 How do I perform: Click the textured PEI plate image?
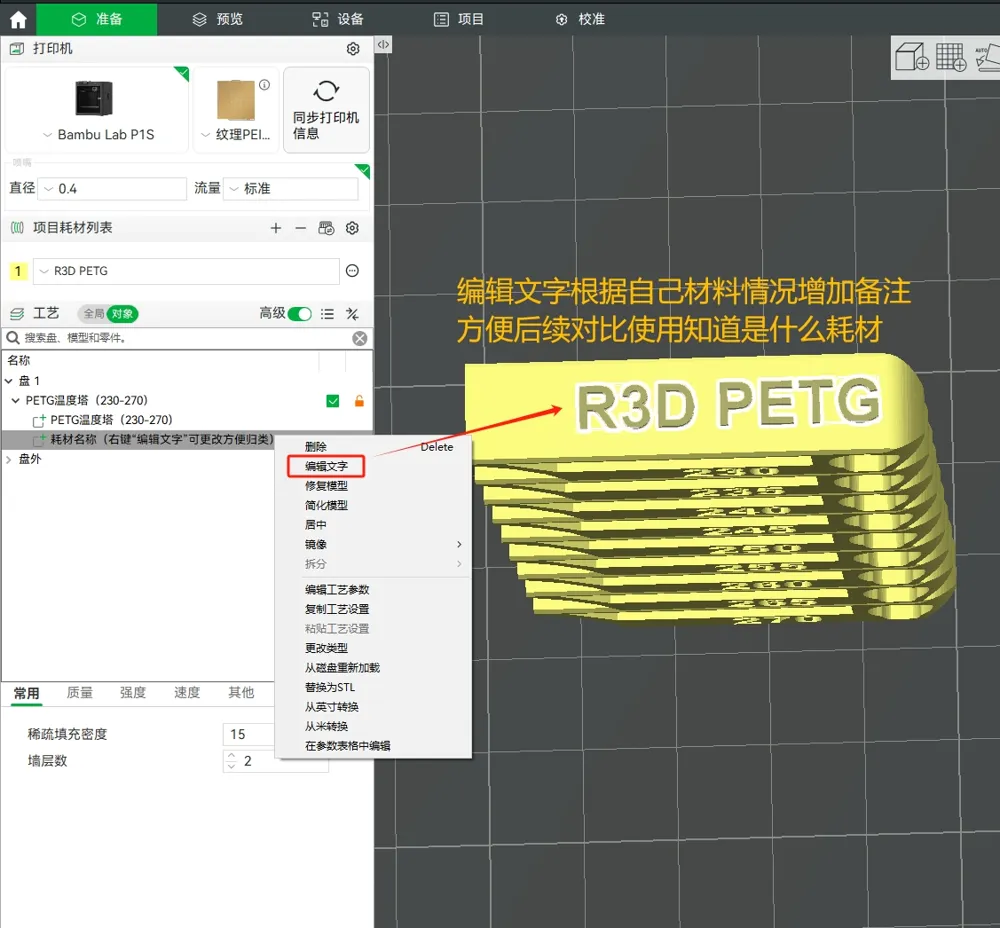[x=236, y=99]
